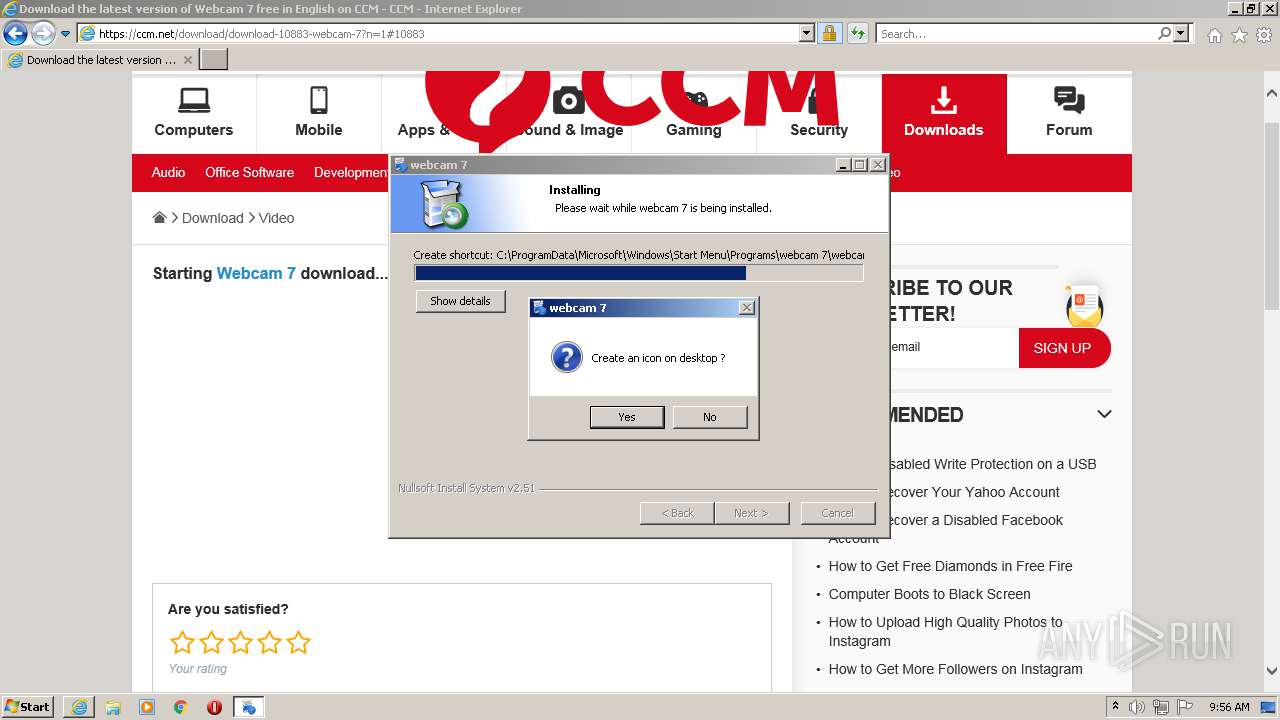Click the newsletter email input field

pos(953,347)
